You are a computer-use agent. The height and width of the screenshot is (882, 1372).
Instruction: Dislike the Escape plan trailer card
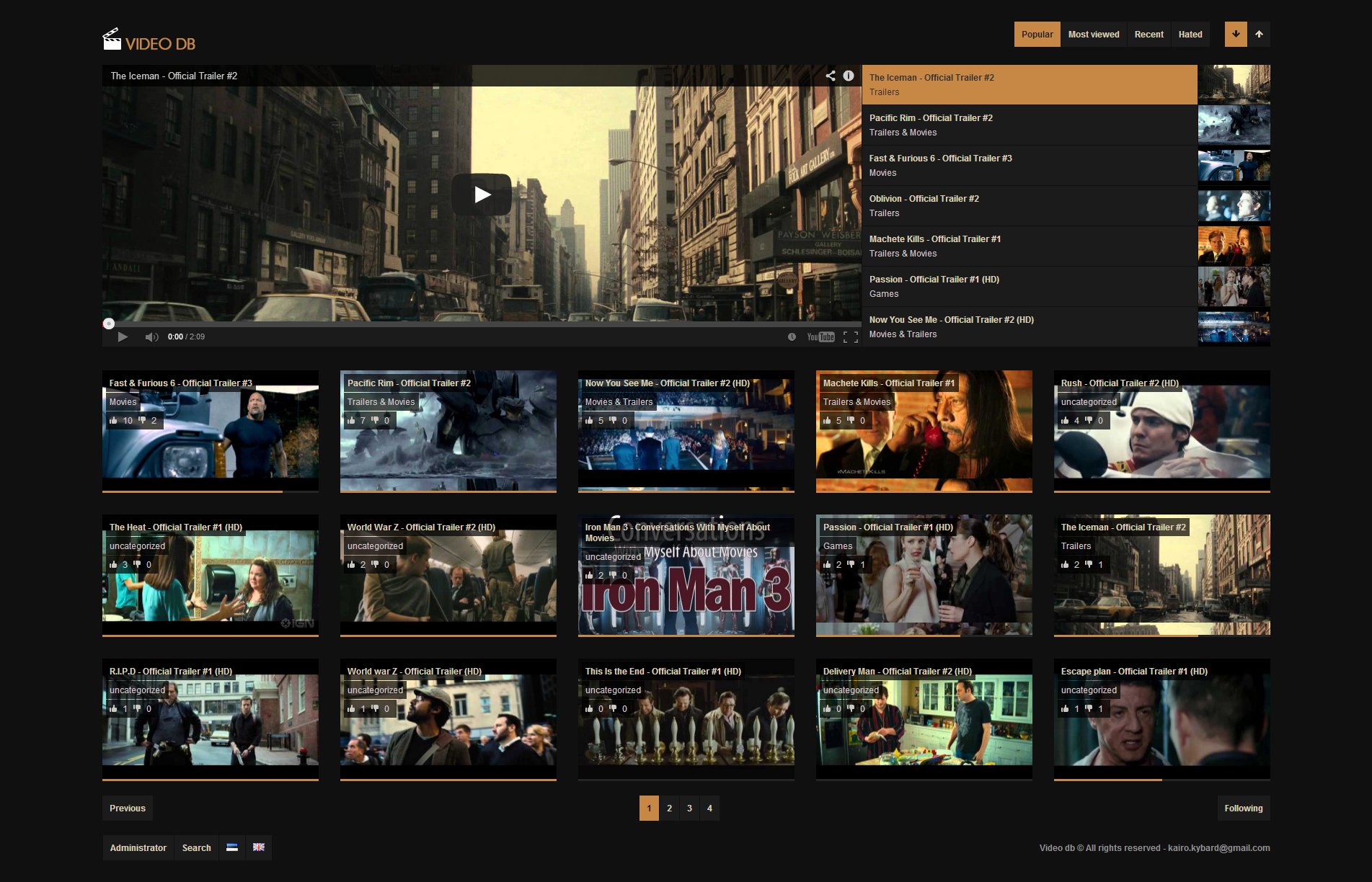point(1089,708)
